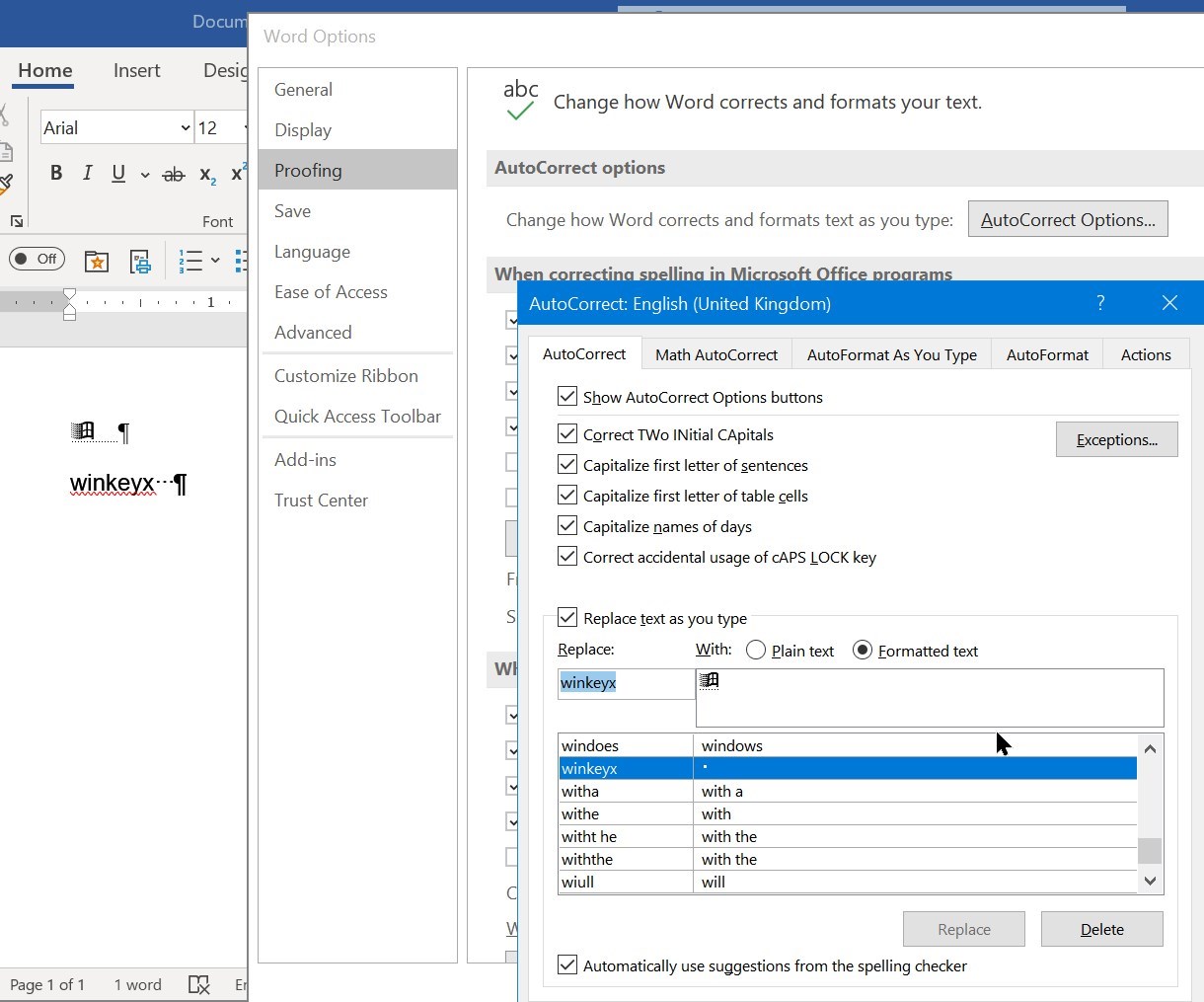Toggle Capitalize names of days checkbox
The image size is (1204, 1002).
pyautogui.click(x=567, y=526)
